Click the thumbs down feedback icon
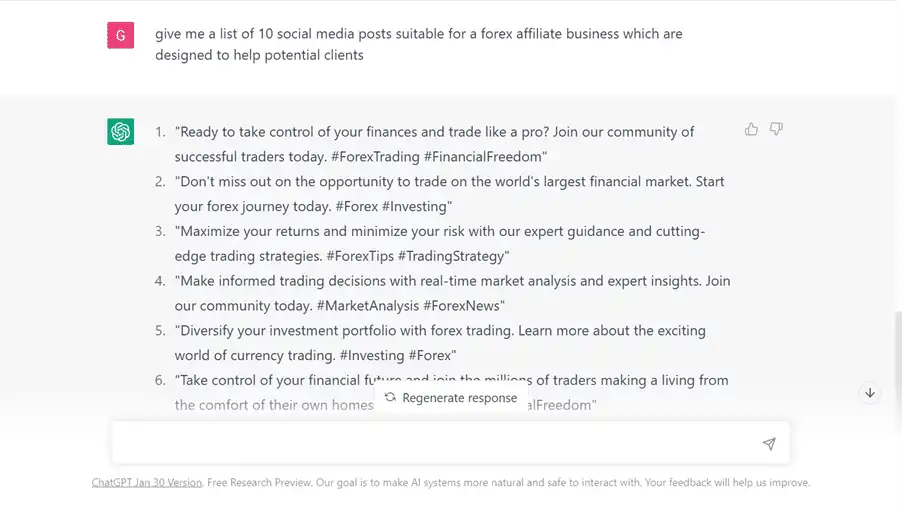Screen dimensions: 902x508 [x=776, y=129]
